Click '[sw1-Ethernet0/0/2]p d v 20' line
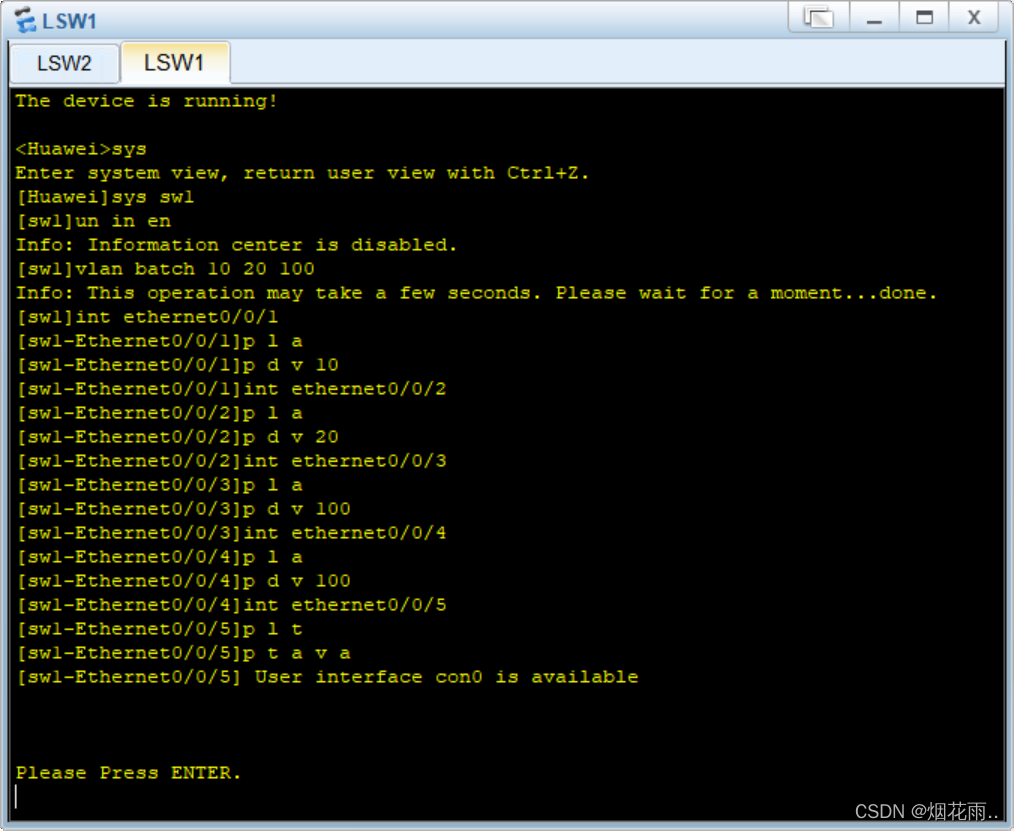1014x831 pixels. click(x=177, y=437)
